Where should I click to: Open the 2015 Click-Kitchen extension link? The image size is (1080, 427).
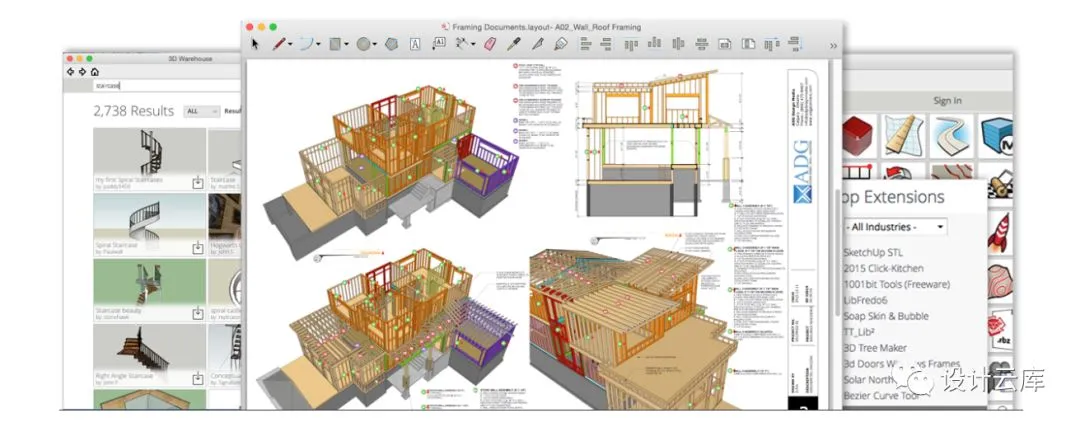click(x=884, y=269)
